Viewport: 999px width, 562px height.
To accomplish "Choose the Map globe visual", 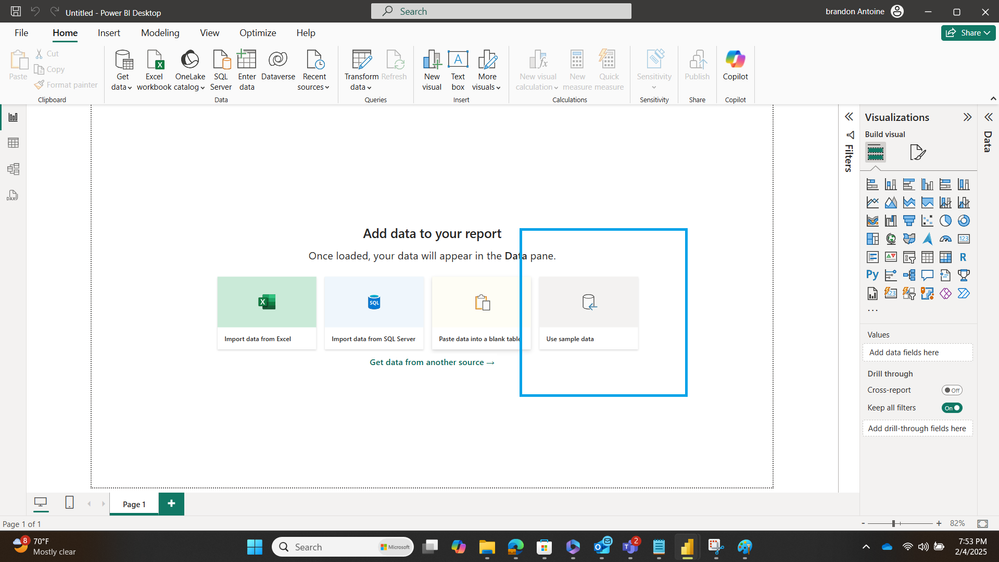I will pos(891,239).
